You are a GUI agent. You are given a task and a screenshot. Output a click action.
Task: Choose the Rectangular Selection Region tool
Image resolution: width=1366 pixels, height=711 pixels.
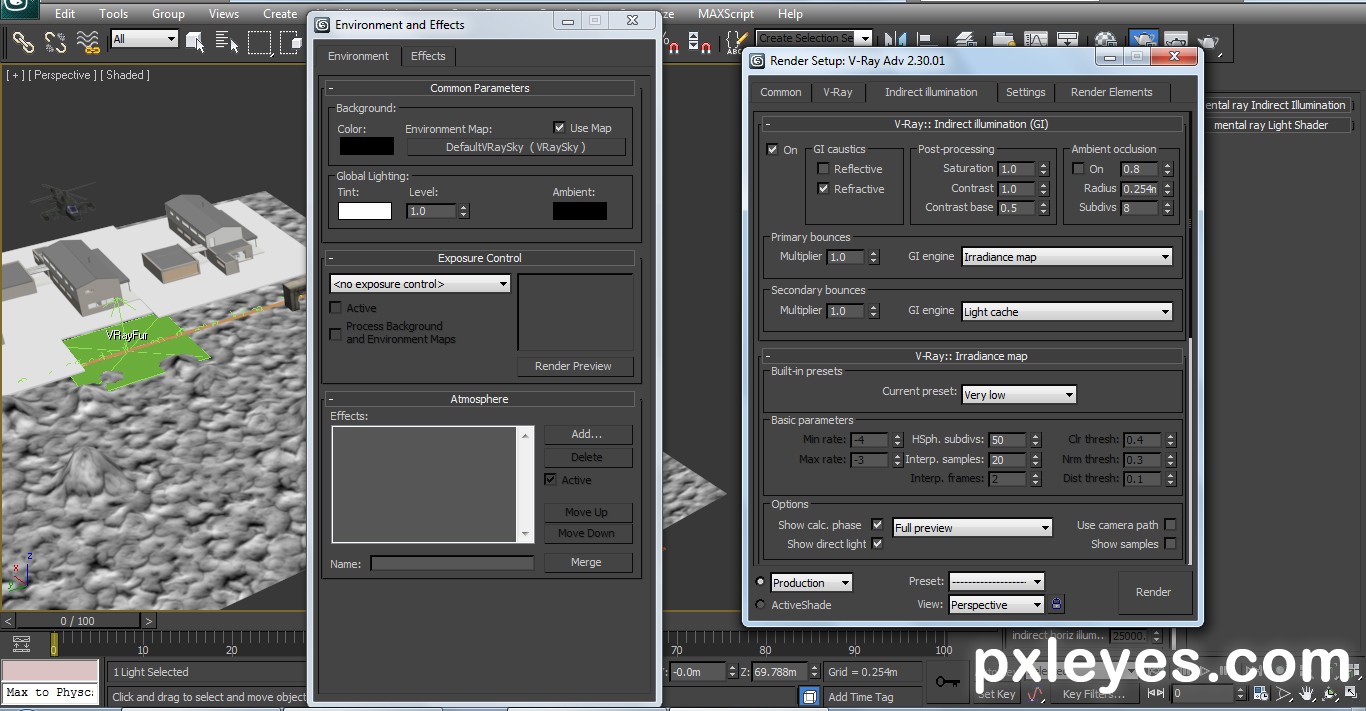click(x=260, y=41)
